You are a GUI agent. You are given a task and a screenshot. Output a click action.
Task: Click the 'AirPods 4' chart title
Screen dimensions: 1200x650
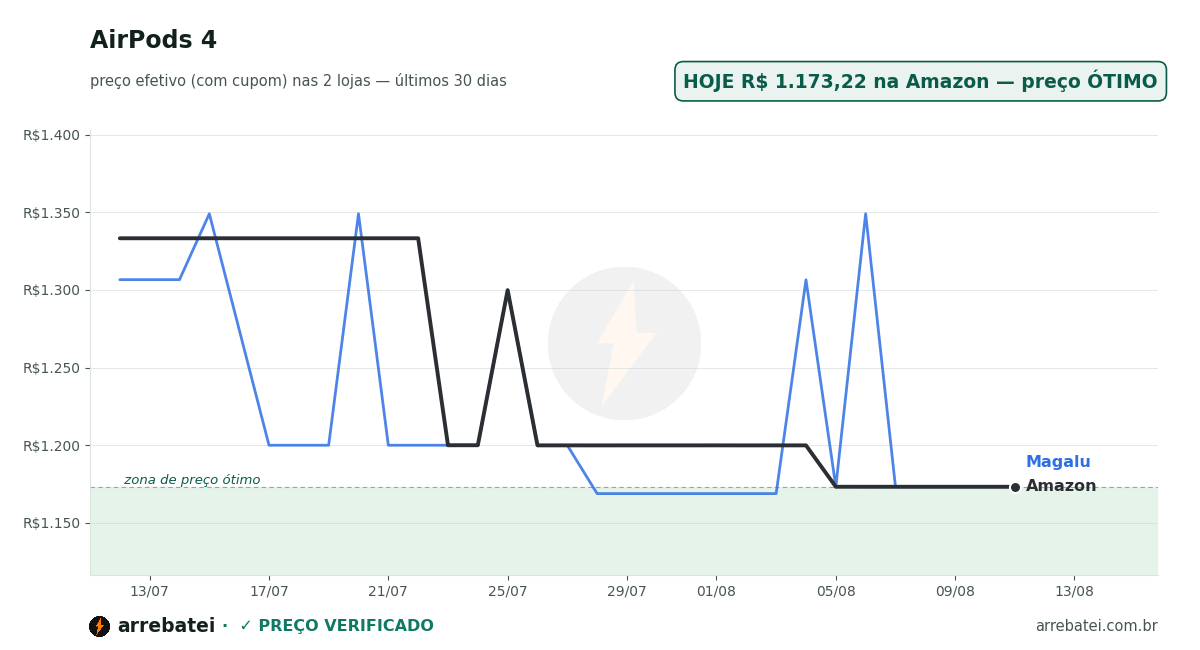click(153, 41)
